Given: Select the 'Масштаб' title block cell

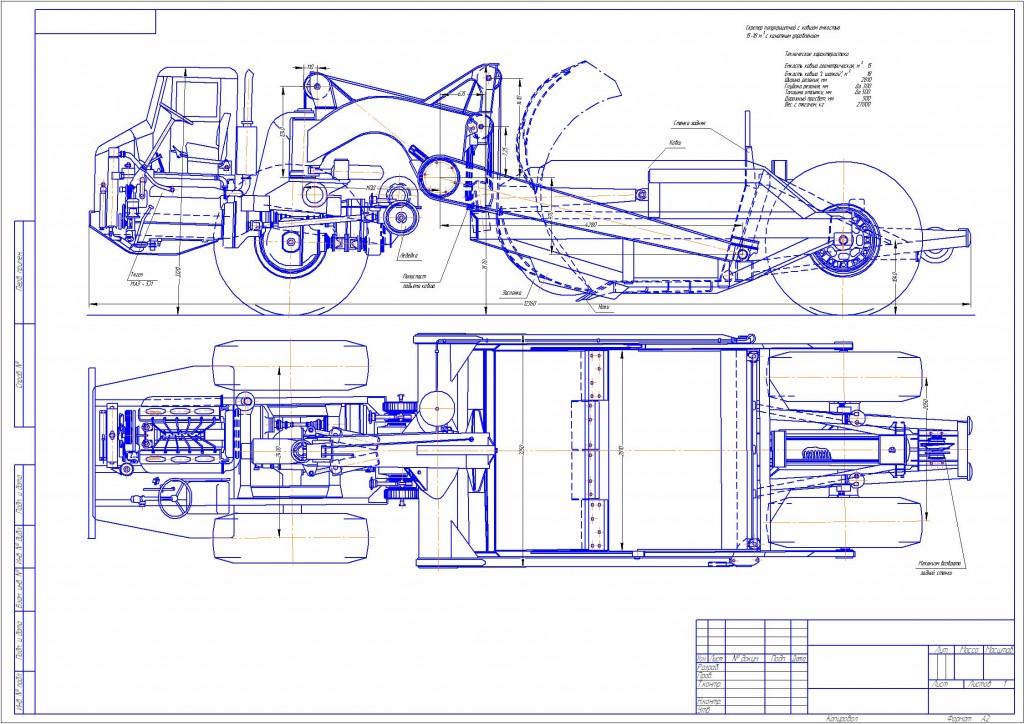Looking at the screenshot, I should click(x=999, y=650).
